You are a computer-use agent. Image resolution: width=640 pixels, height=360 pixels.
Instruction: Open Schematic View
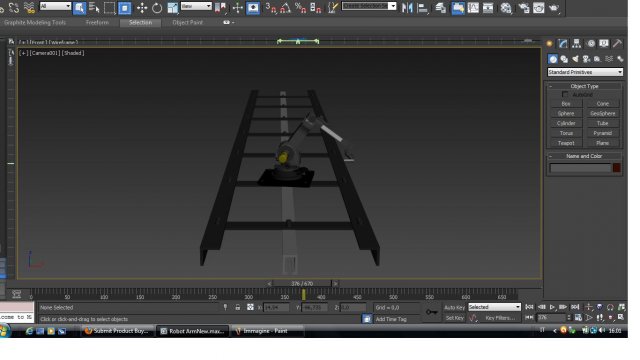[488, 8]
